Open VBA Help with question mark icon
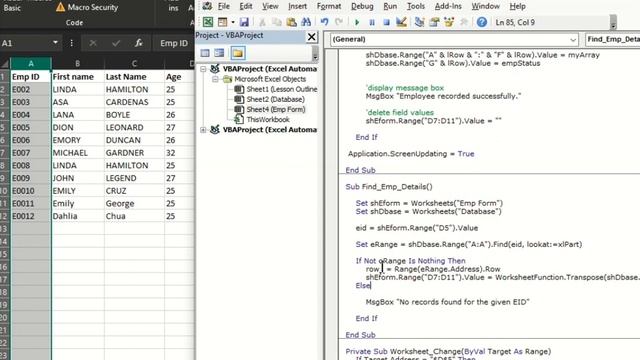Screen dimensions: 640x360 482,22
